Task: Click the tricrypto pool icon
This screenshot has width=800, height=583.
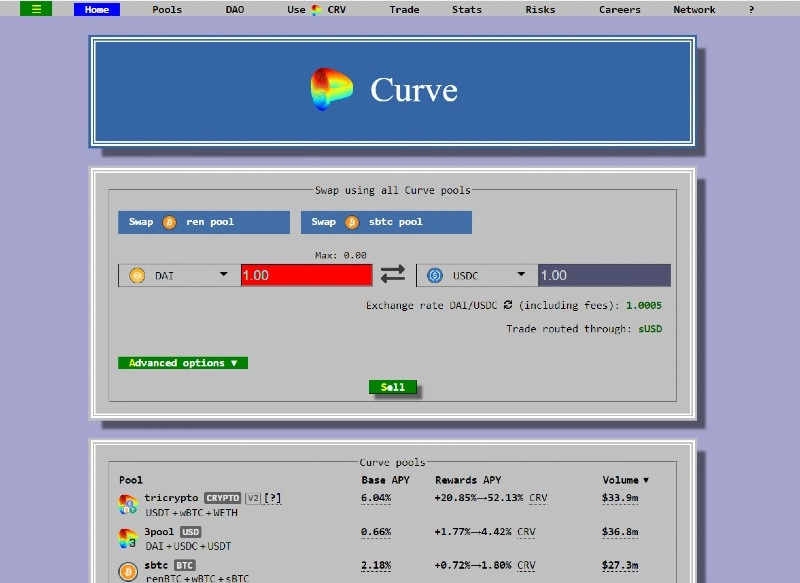Action: [x=128, y=504]
